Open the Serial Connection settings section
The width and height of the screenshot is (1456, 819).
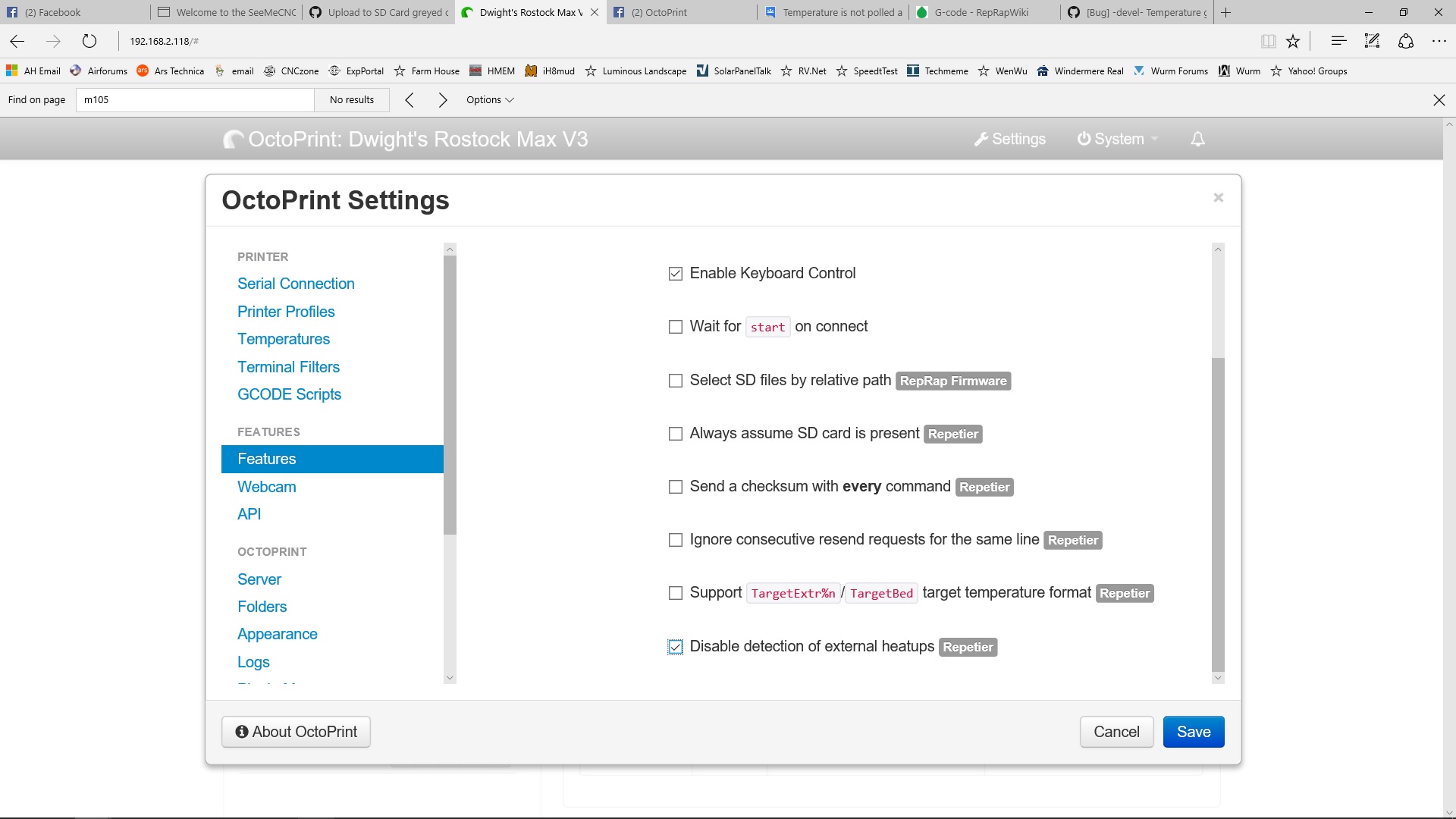(296, 284)
